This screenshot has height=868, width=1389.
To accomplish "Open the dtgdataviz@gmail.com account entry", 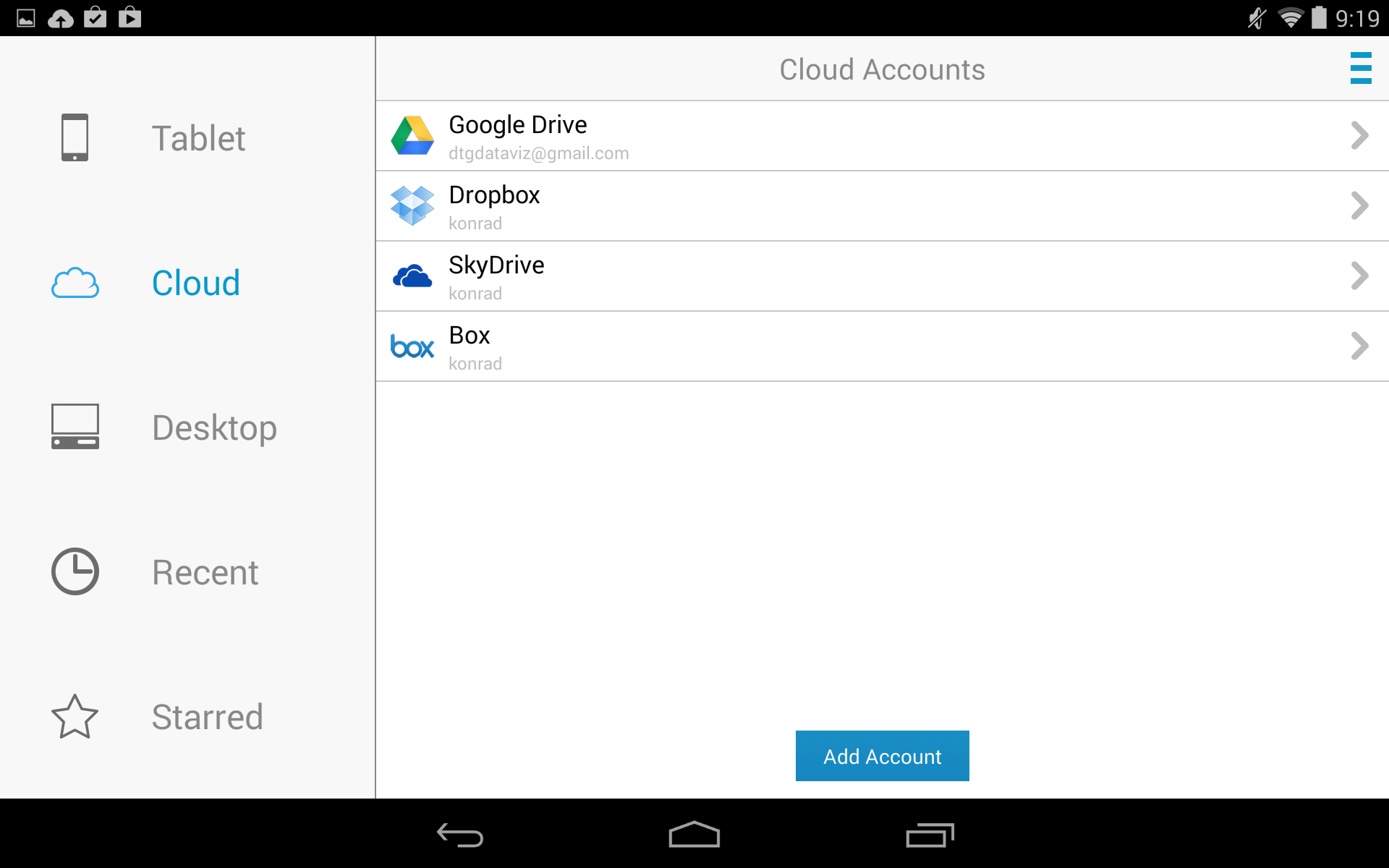I will point(882,136).
